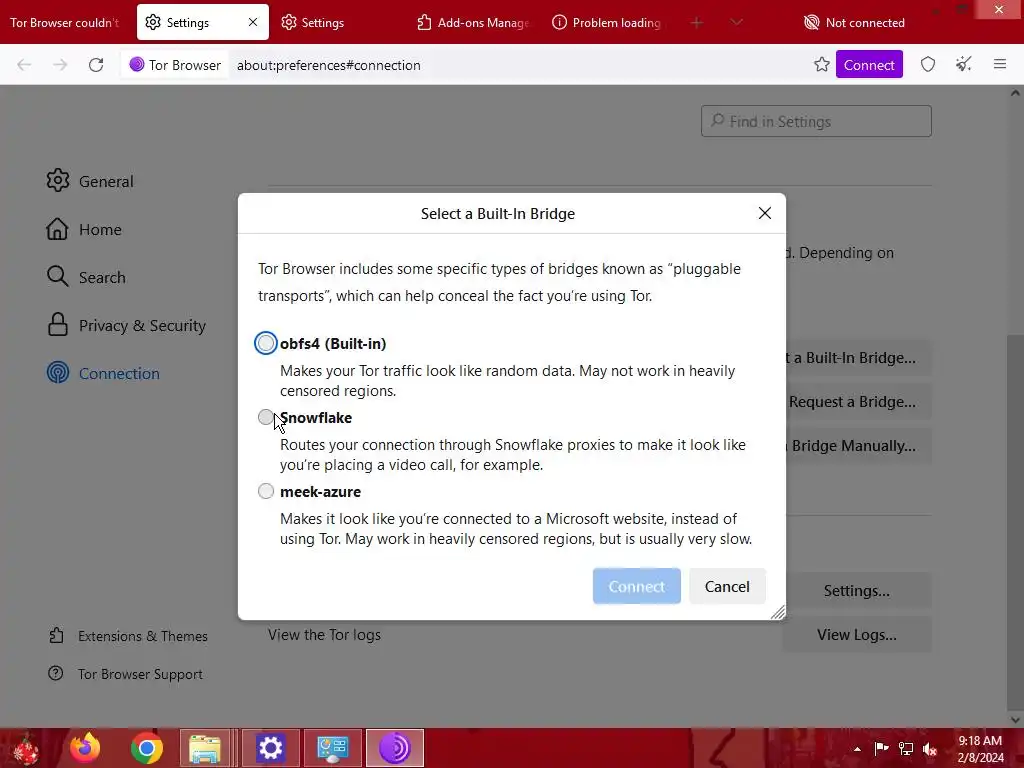1024x768 pixels.
Task: Click the Not connected status indicator
Action: click(x=854, y=22)
